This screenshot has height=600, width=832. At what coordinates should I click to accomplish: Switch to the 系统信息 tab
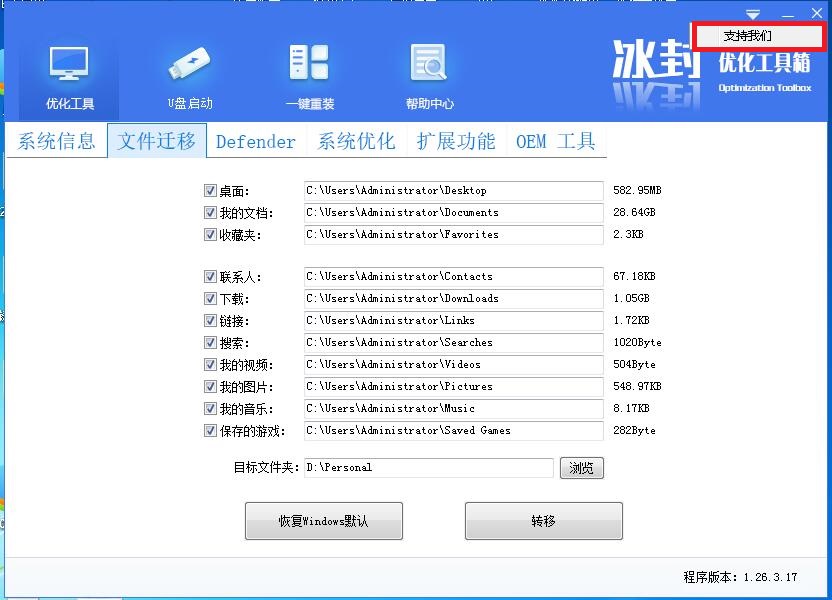56,141
